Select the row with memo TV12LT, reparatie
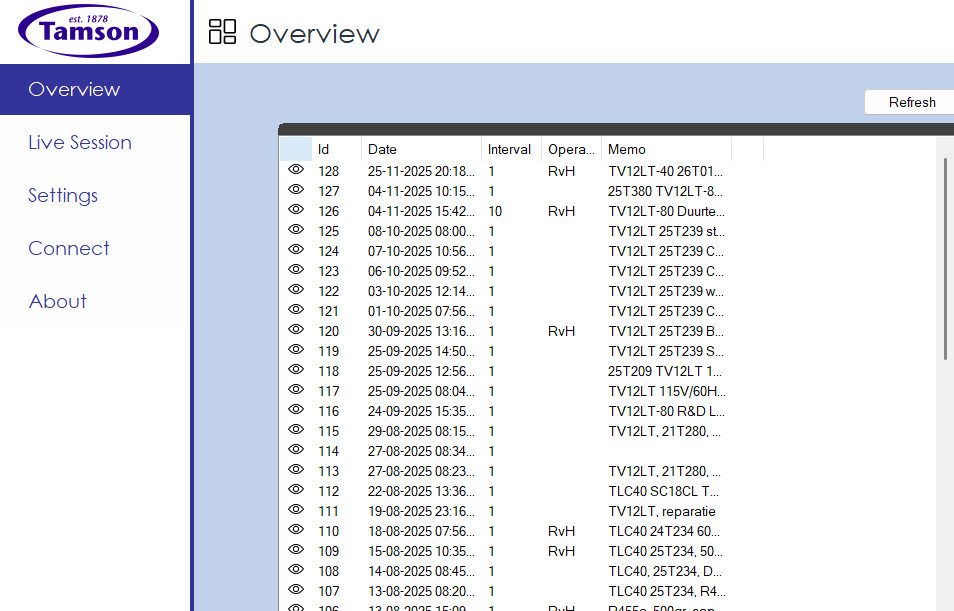The height and width of the screenshot is (611, 954). click(664, 511)
